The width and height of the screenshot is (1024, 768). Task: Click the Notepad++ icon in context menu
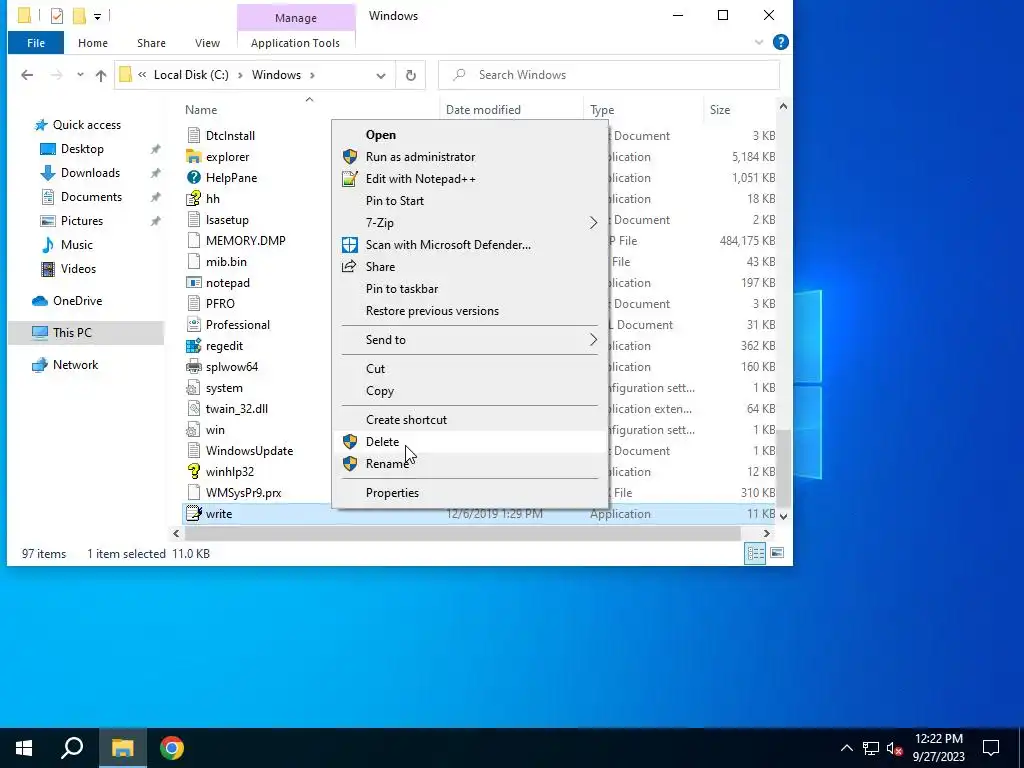click(350, 179)
